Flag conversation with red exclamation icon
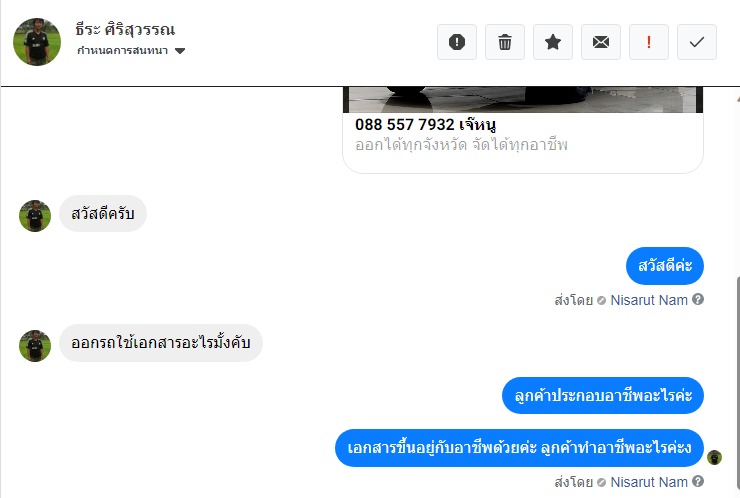Image resolution: width=740 pixels, height=498 pixels. [x=649, y=42]
